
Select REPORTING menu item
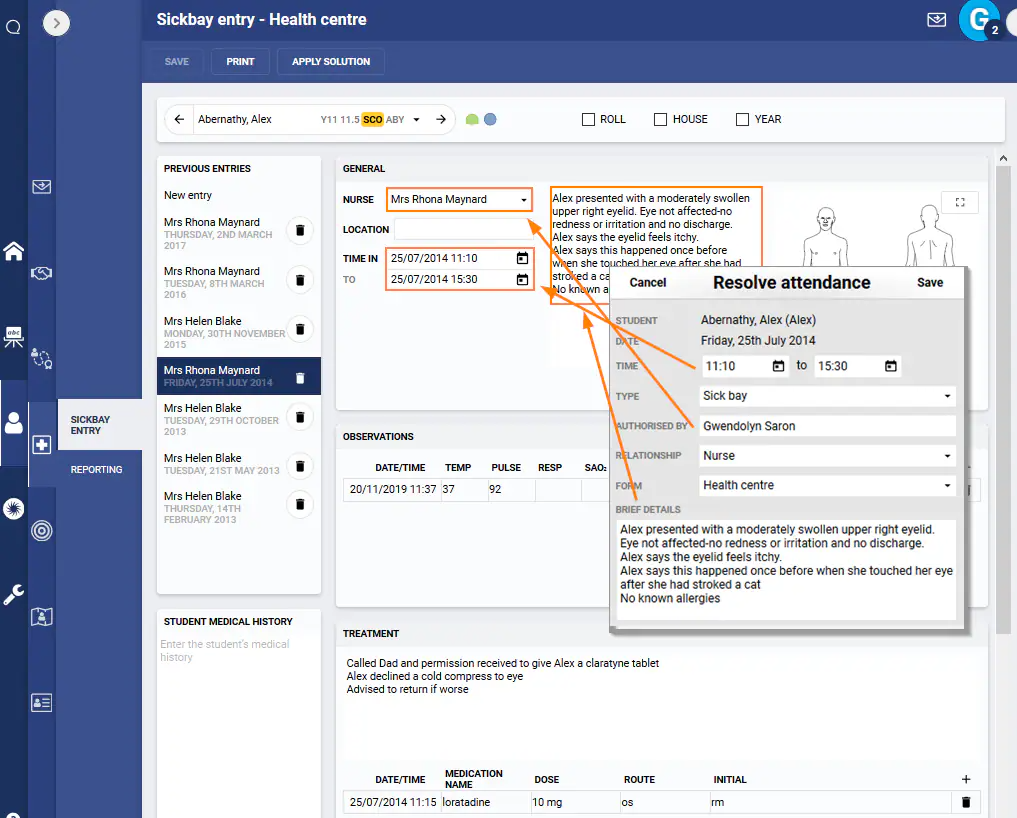point(96,470)
